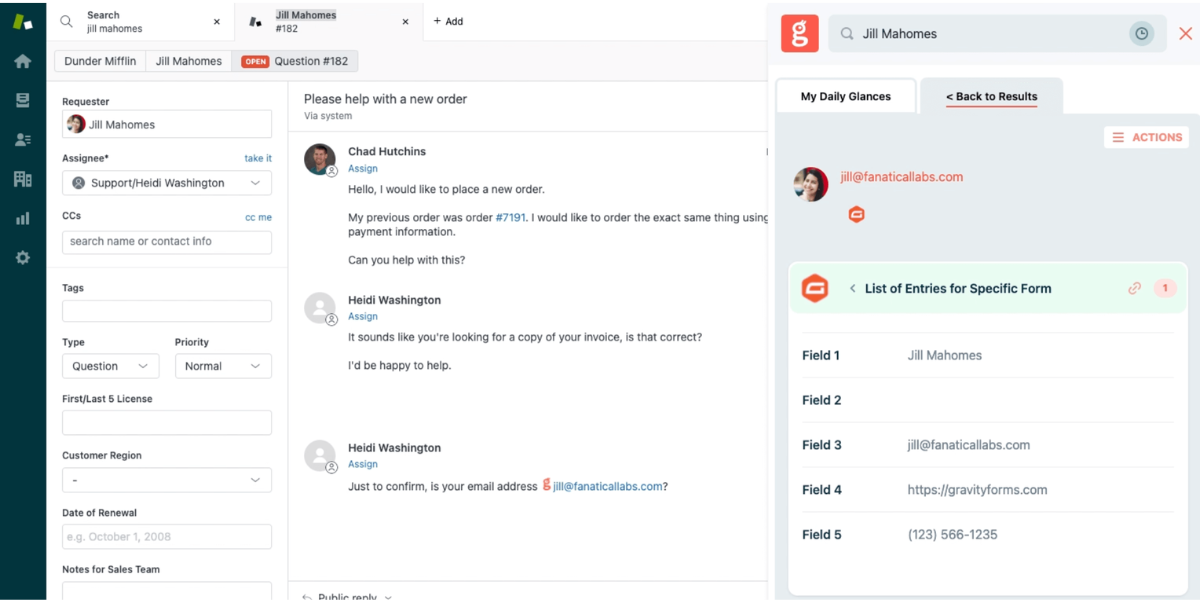Click Field 5 value (123) 566-1235

tap(953, 535)
